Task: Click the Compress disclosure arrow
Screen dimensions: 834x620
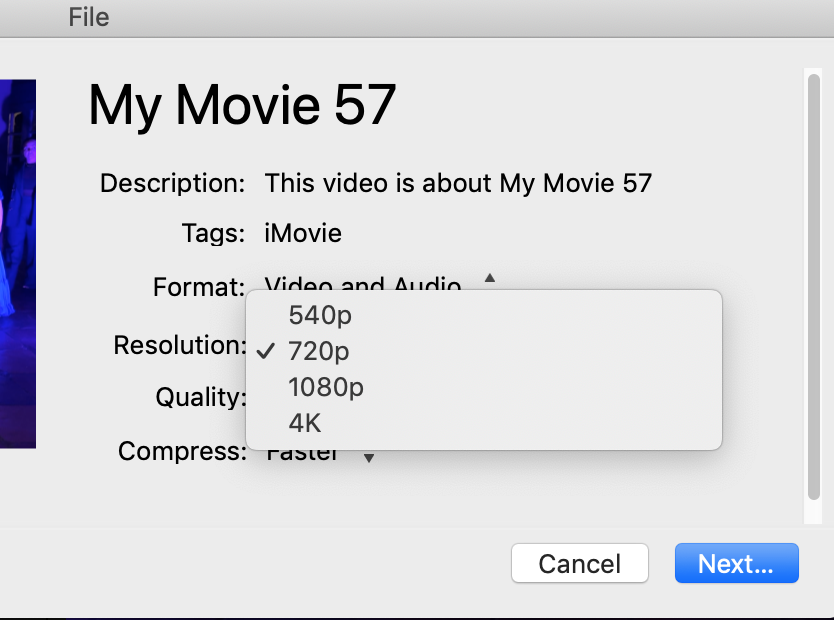Action: click(368, 455)
